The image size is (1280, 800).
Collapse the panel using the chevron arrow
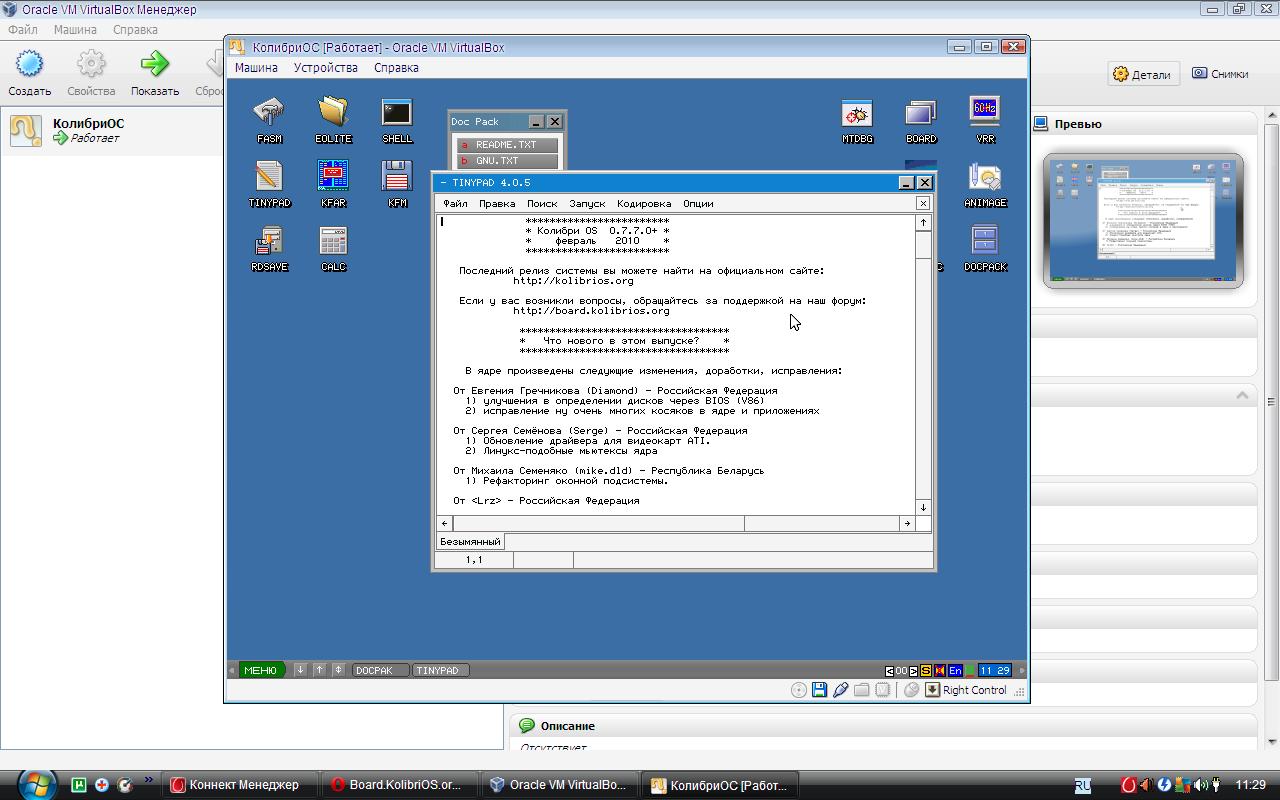[x=1242, y=395]
